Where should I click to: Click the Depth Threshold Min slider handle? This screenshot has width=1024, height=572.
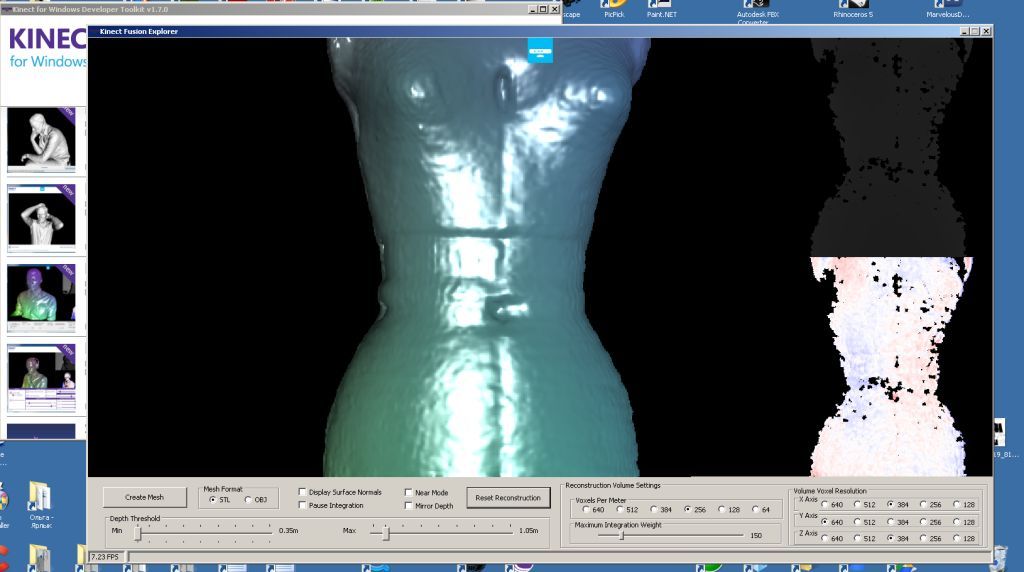click(138, 533)
